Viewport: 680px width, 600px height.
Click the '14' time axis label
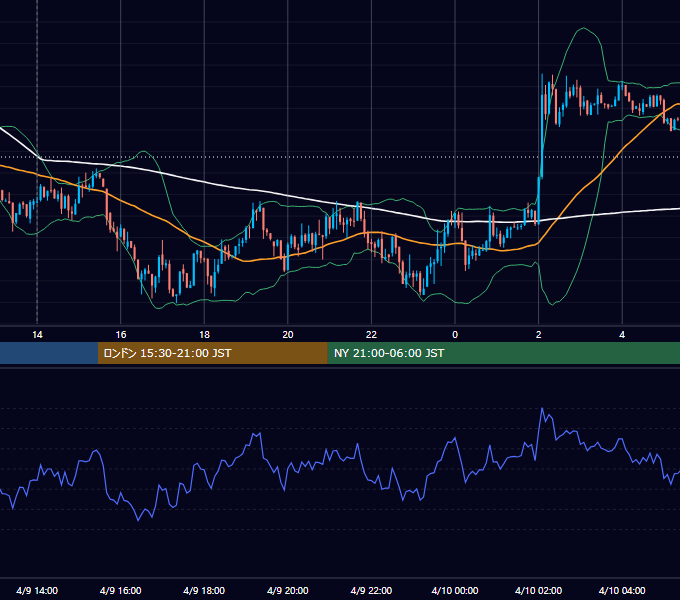coord(37,335)
